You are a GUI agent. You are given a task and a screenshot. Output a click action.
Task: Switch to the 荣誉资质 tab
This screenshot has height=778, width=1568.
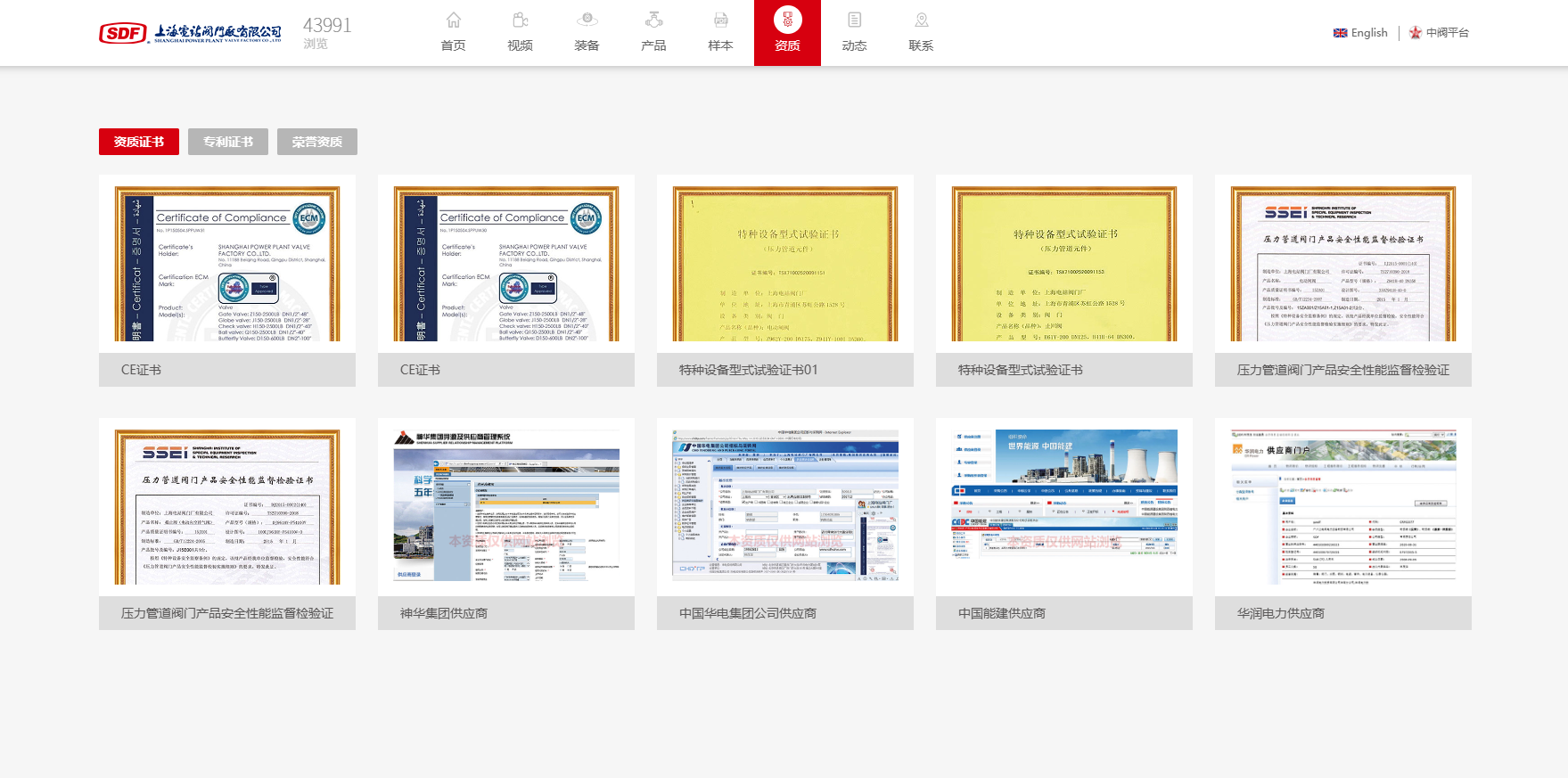(317, 142)
